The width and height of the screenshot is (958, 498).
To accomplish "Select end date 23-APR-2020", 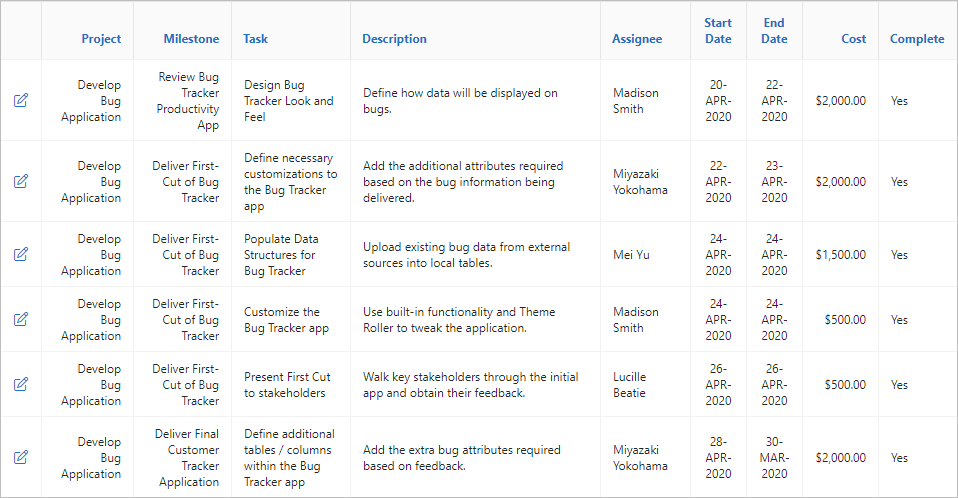I will [x=774, y=181].
